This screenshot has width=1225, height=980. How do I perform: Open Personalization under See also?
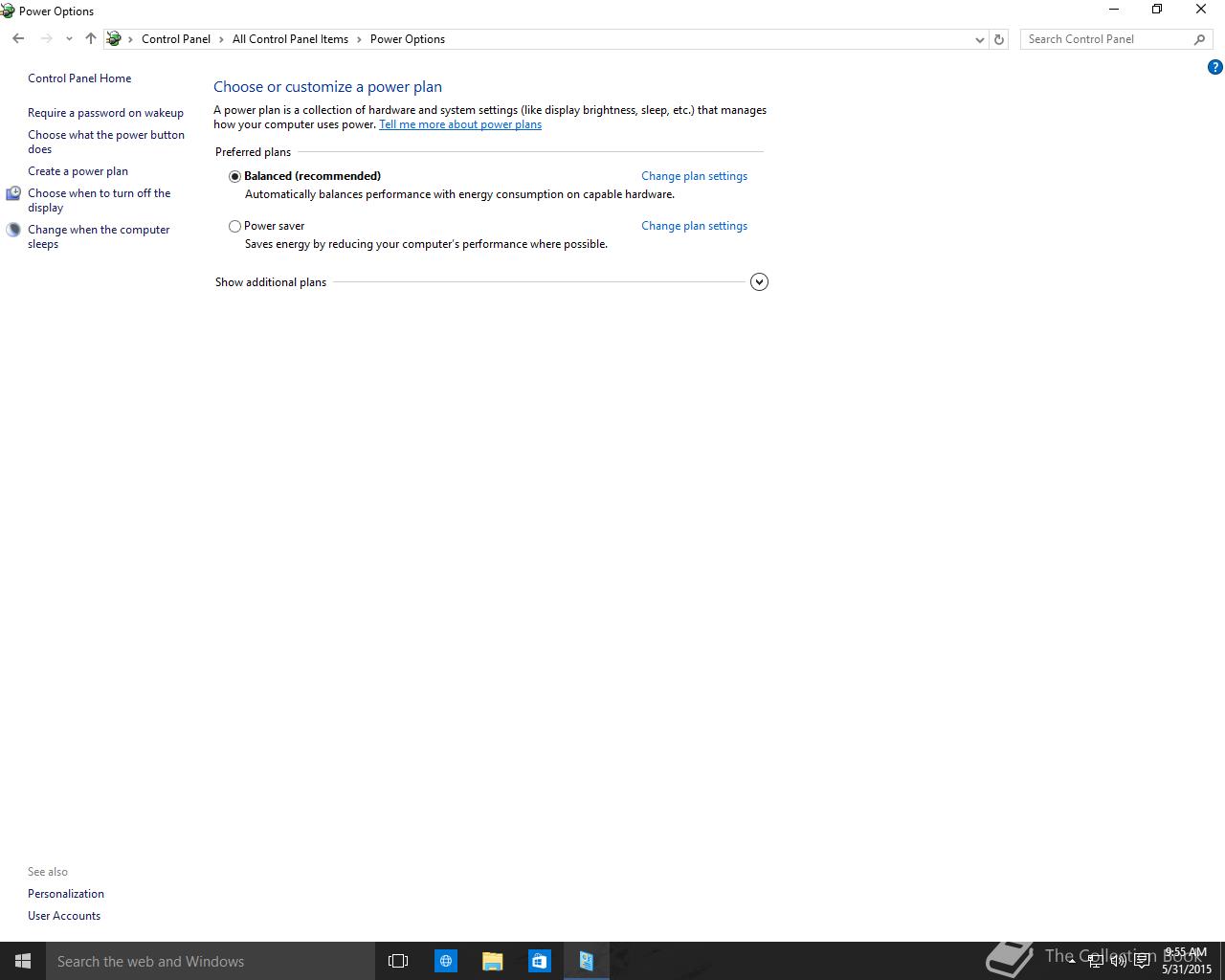click(x=66, y=894)
